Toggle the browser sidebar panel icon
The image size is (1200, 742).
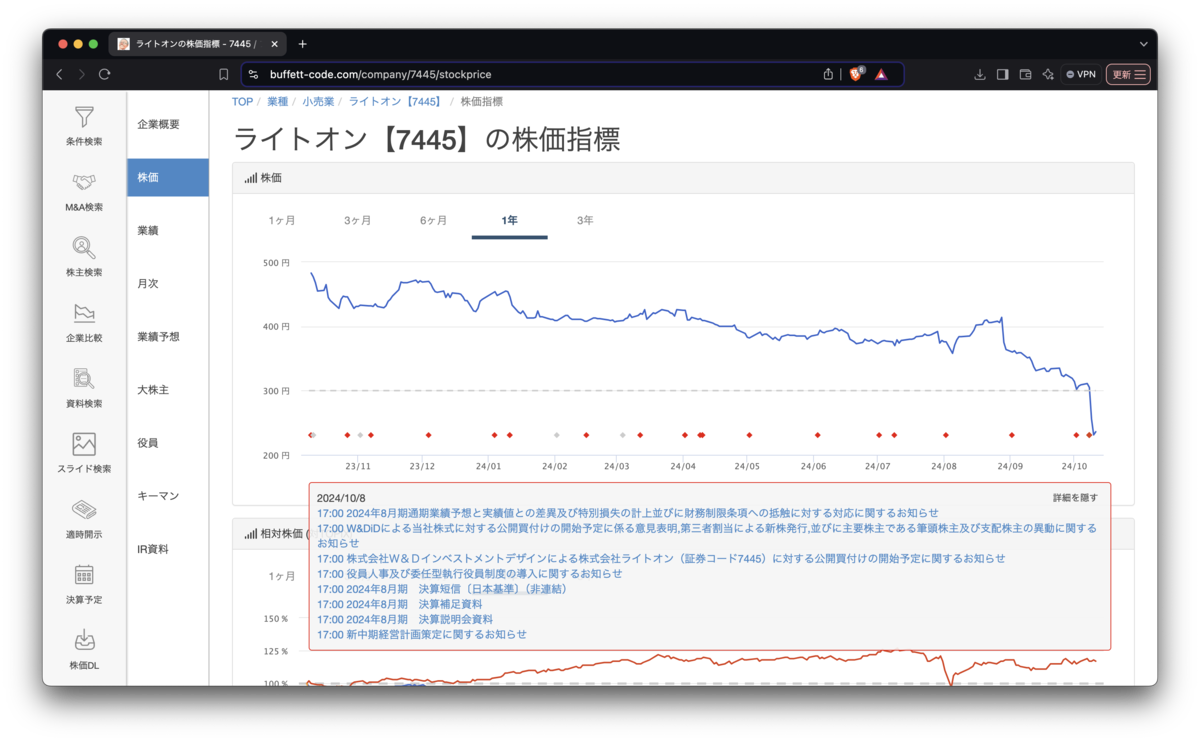click(x=1001, y=73)
